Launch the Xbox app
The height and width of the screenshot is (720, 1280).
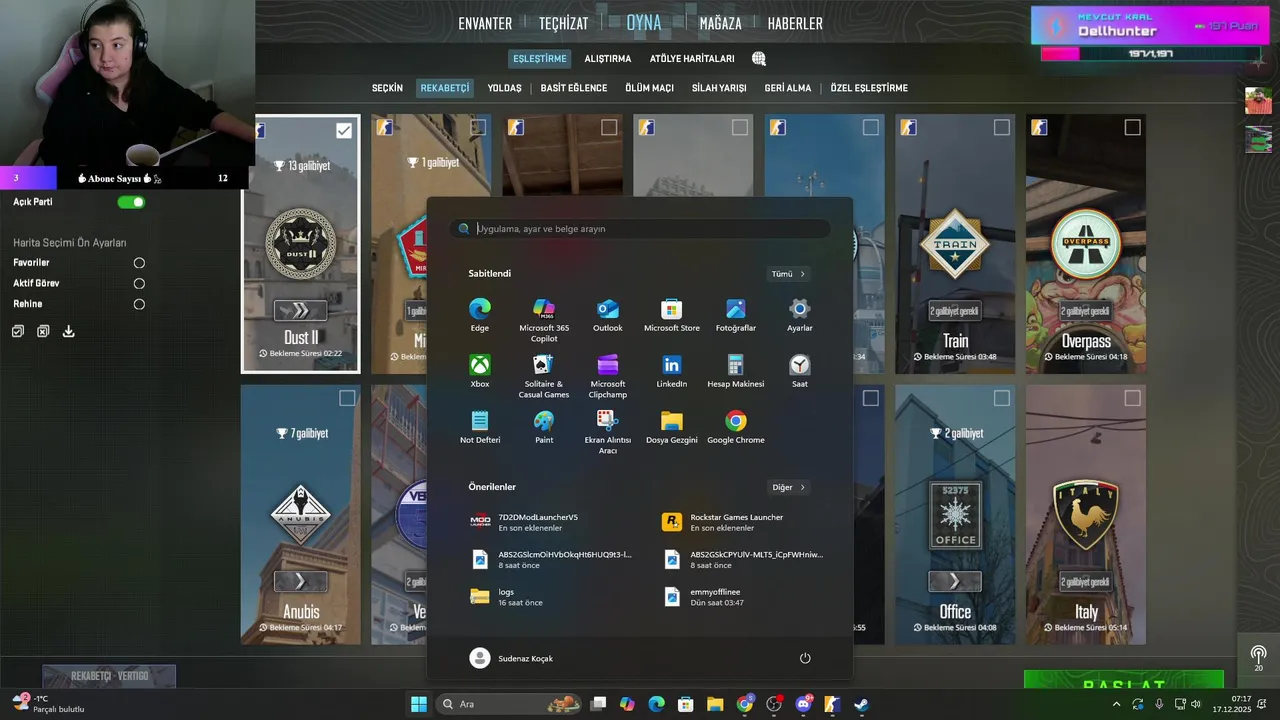point(480,371)
